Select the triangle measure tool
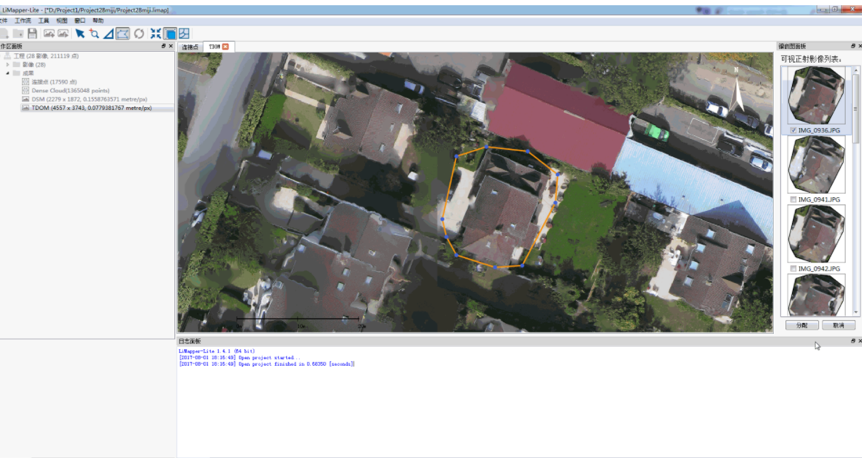The image size is (862, 458). coord(108,34)
